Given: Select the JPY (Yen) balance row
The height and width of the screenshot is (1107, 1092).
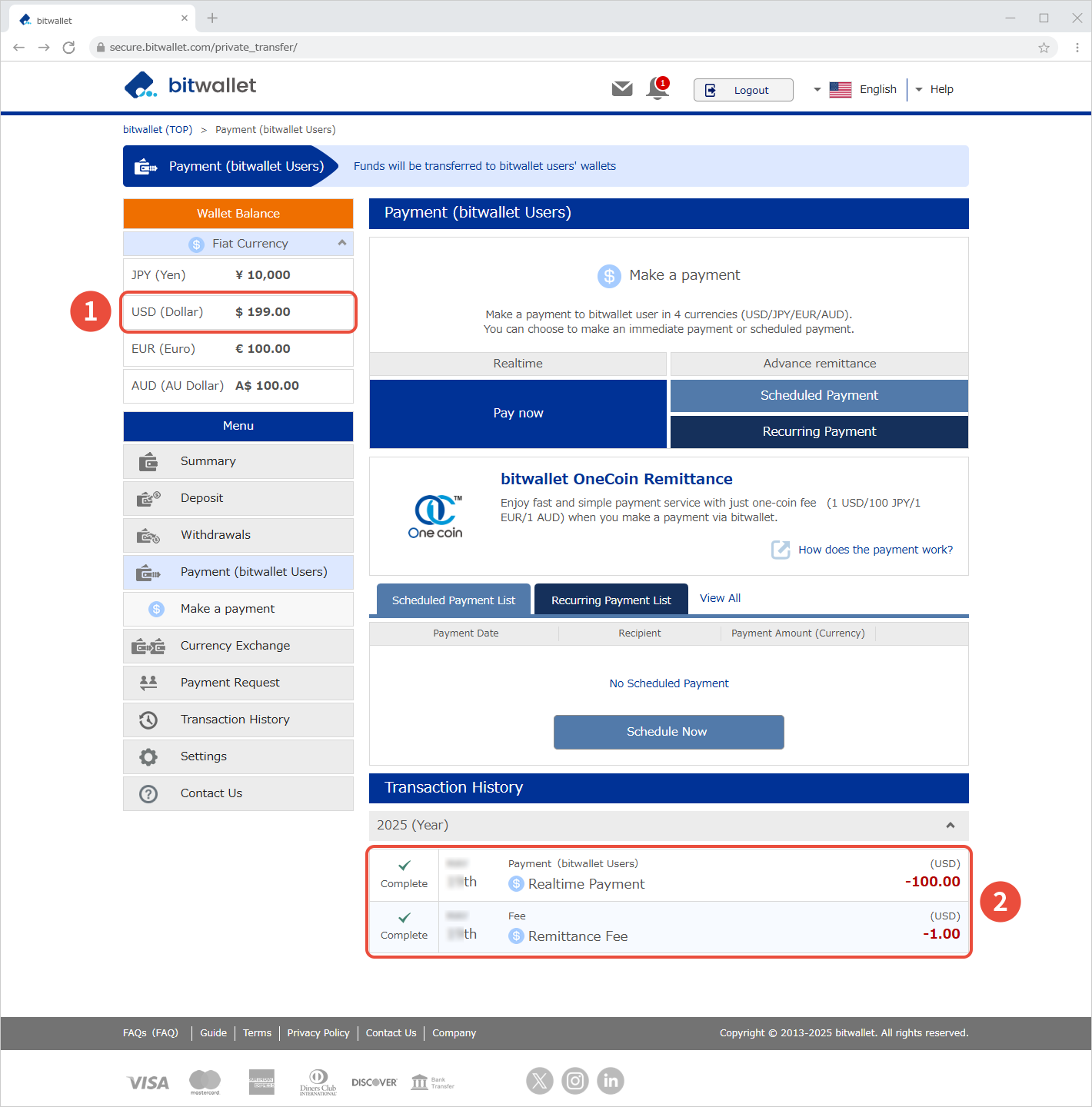Looking at the screenshot, I should [x=238, y=275].
